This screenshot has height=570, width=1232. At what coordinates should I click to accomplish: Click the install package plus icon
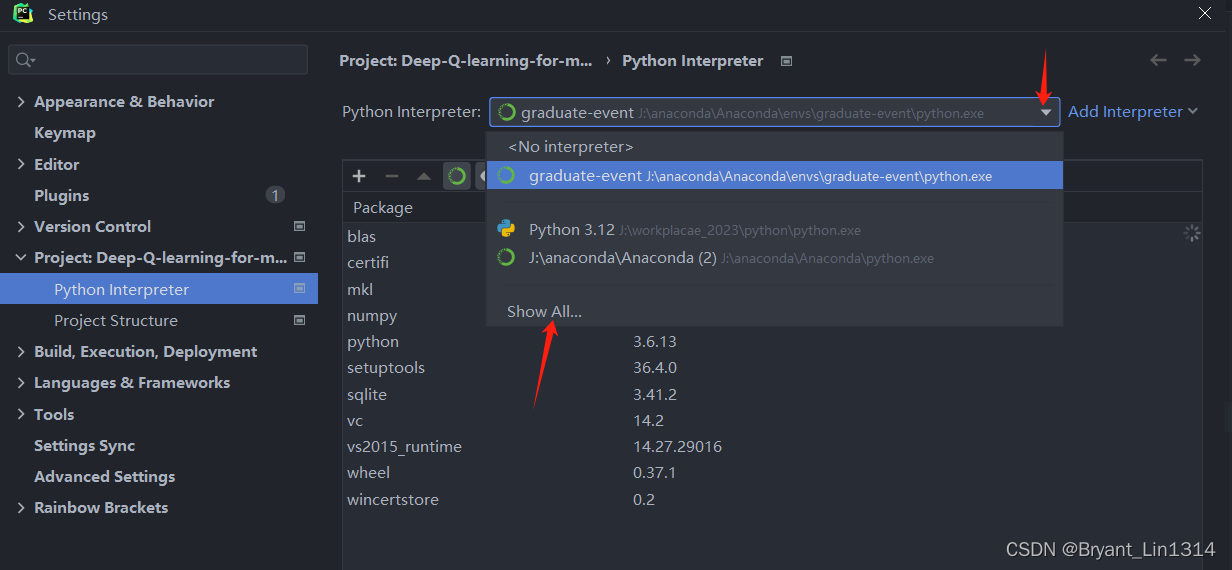(x=359, y=176)
